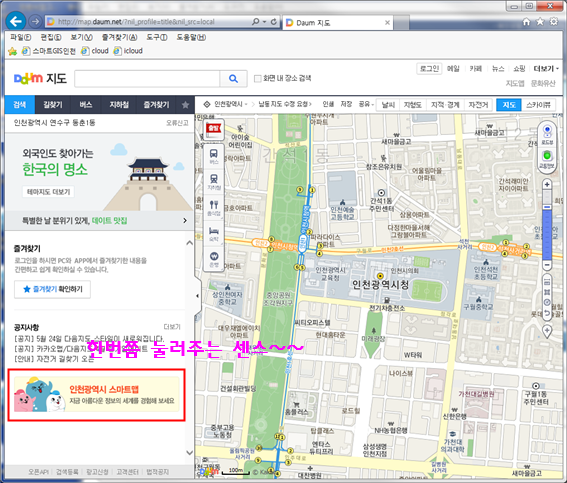The width and height of the screenshot is (567, 483).
Task: Open the browser home icon
Action: click(526, 22)
